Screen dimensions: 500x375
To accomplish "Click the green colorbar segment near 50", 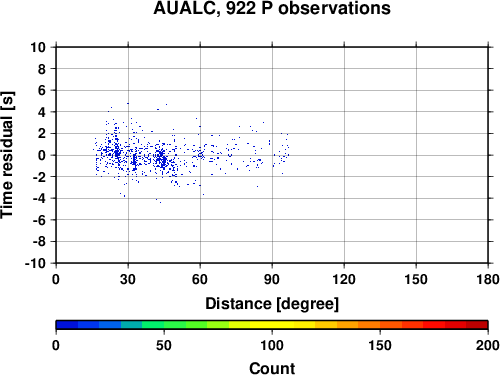I will 175,325.
